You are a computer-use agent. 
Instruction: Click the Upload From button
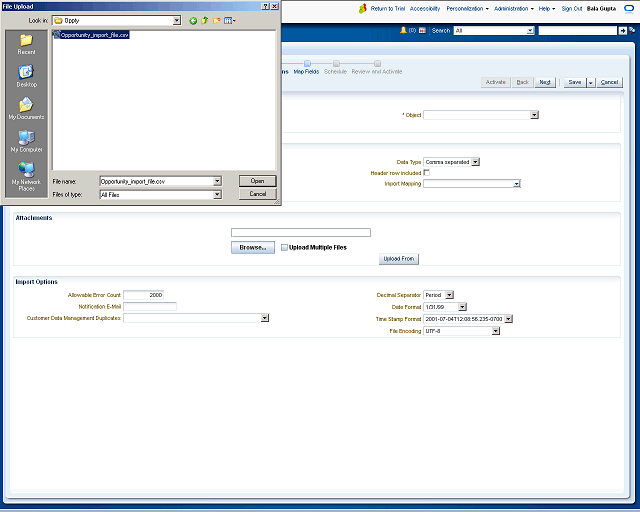point(399,259)
